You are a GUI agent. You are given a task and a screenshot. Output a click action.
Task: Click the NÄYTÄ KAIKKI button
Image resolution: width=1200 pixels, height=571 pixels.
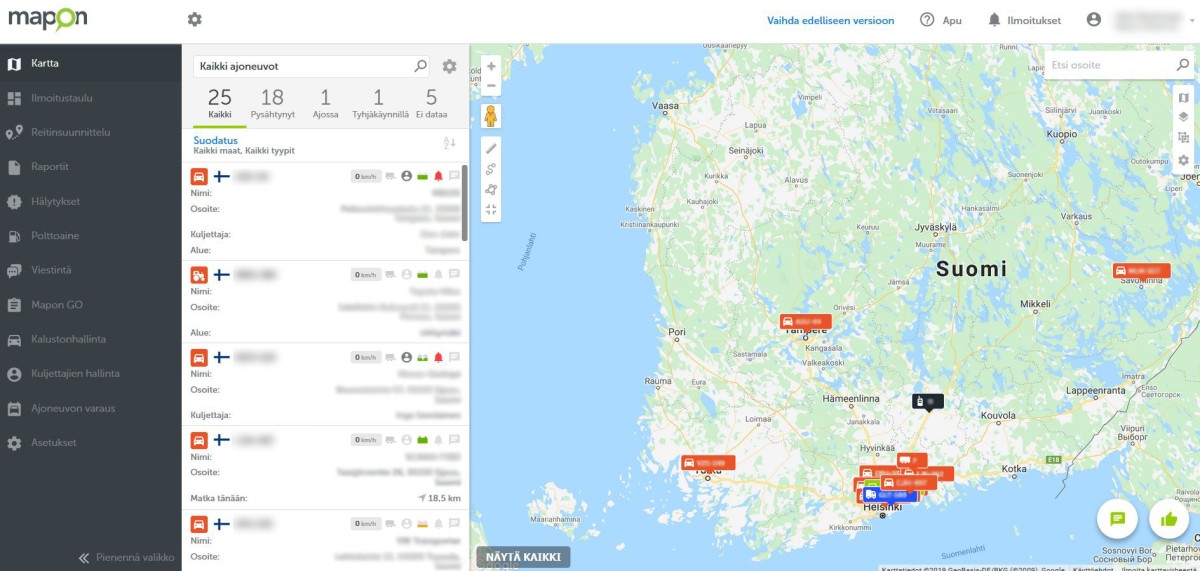point(523,557)
